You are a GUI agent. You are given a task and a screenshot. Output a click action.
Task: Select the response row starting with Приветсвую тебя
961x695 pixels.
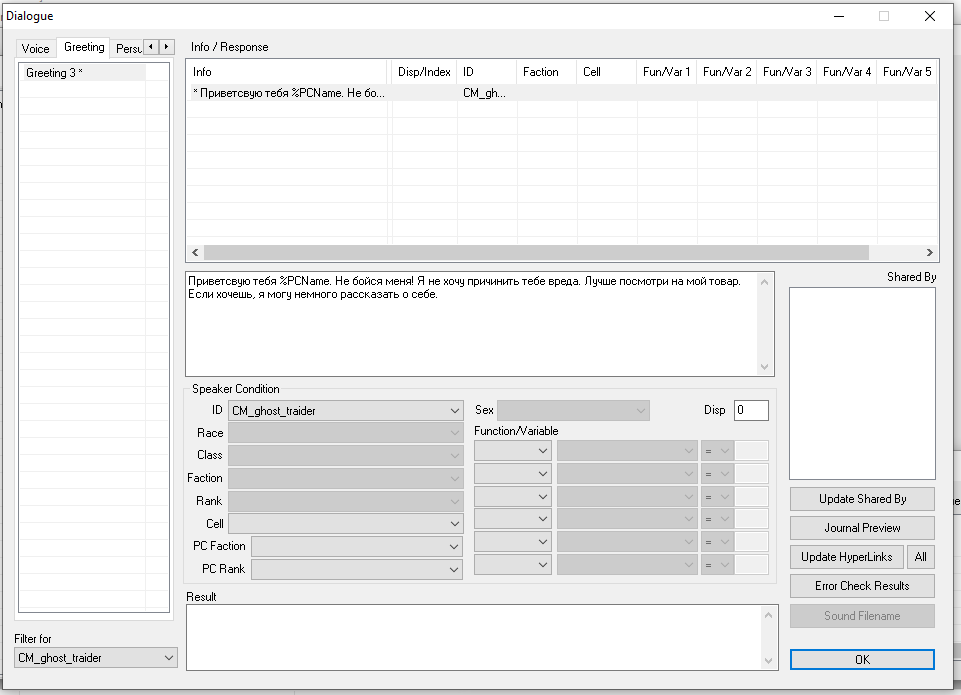(x=562, y=93)
